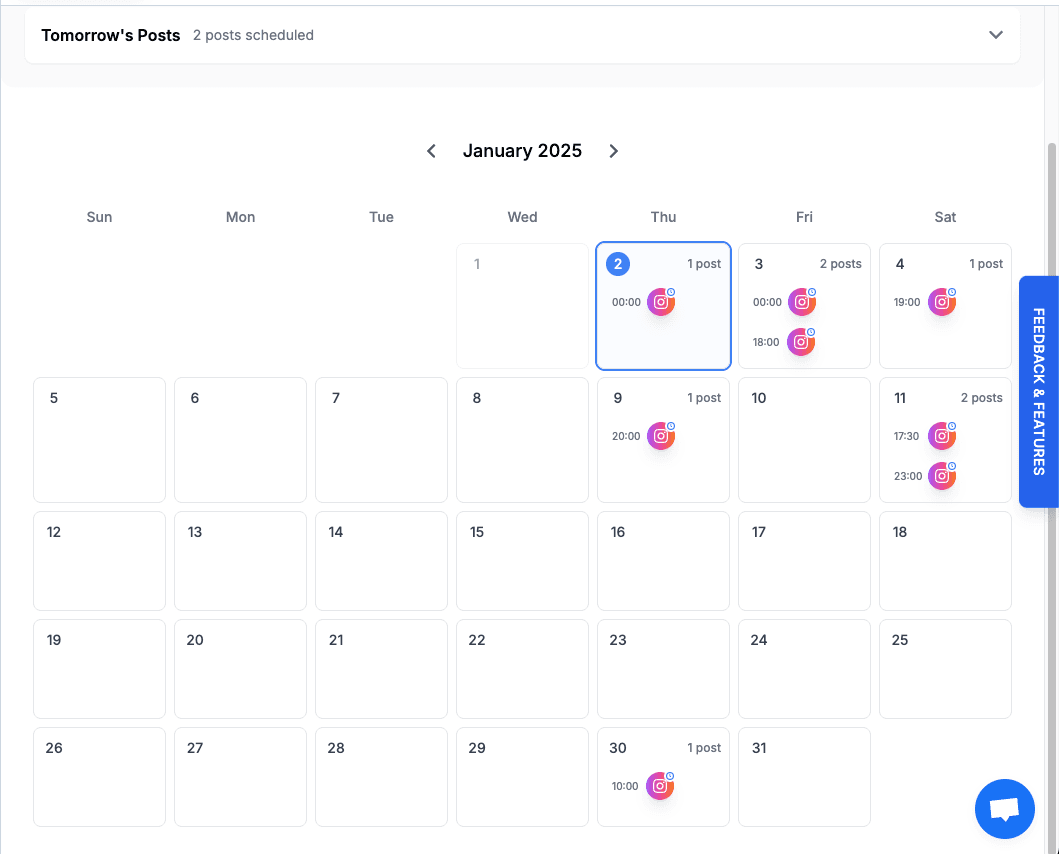Go to the next month
The height and width of the screenshot is (854, 1059).
coord(613,151)
